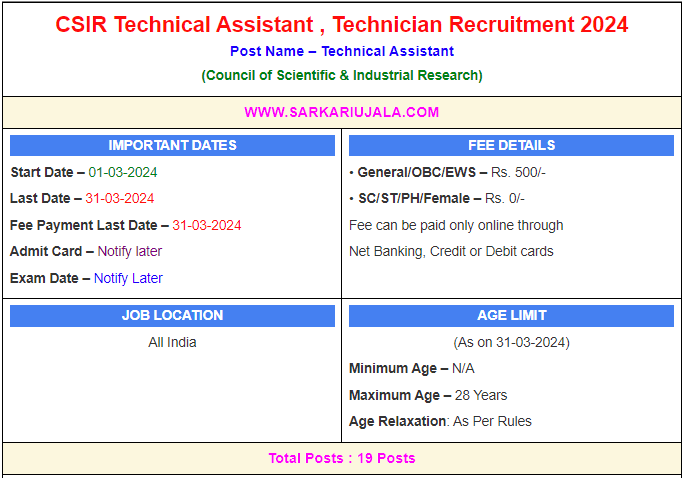Open the WWW.SARKARIUJALA.COM website link
The image size is (683, 478).
(342, 112)
